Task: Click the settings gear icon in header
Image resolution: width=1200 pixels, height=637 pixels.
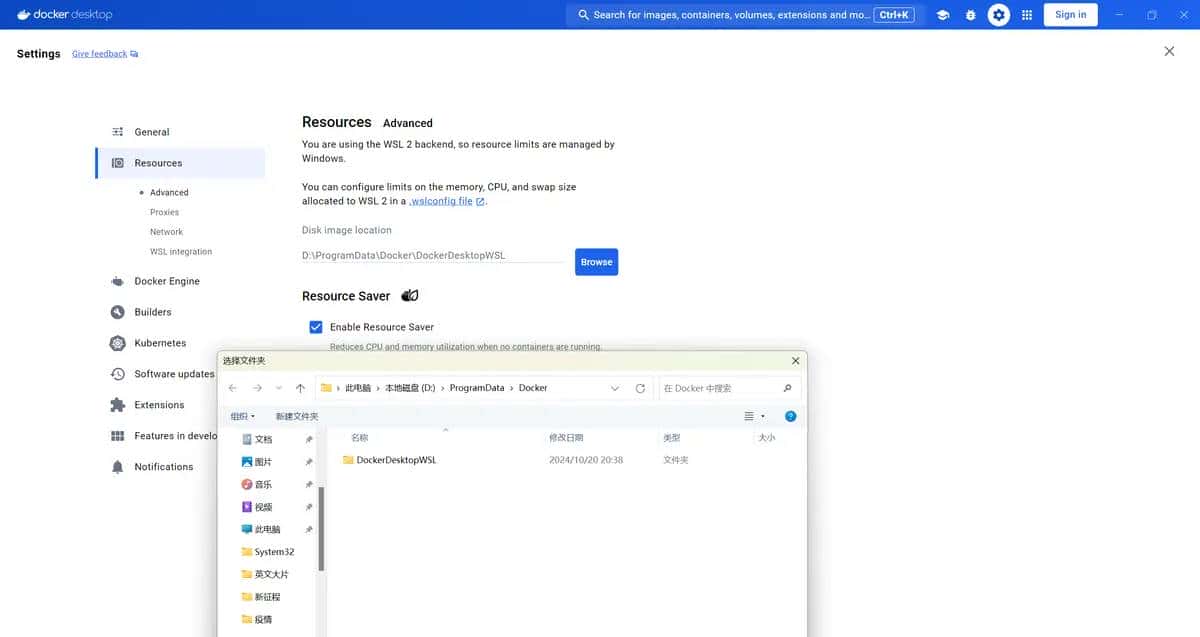Action: 998,15
